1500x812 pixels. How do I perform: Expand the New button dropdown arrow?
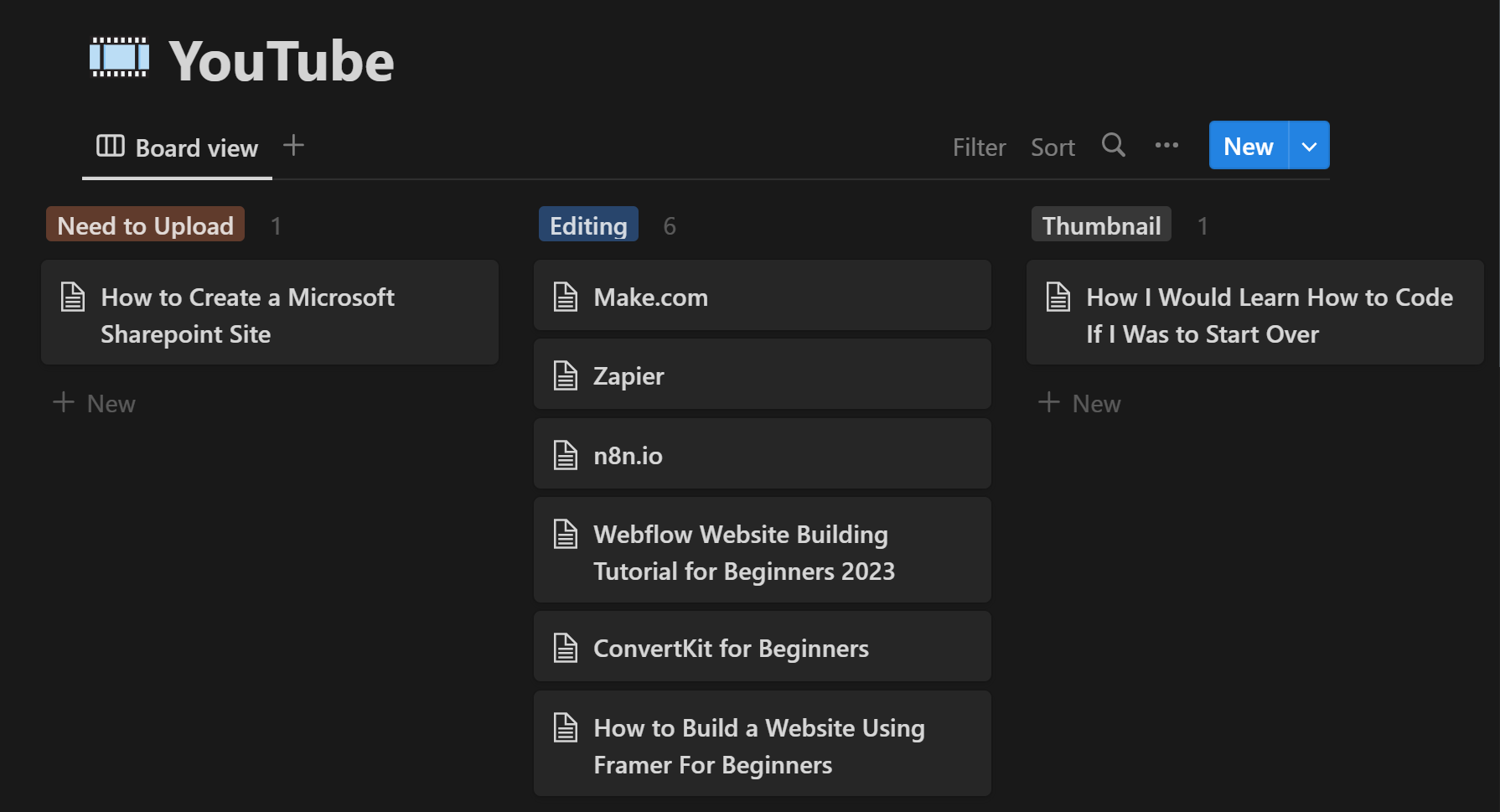(1309, 146)
